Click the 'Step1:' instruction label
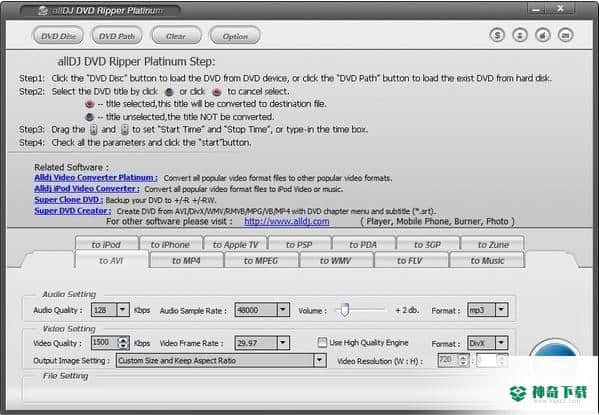The height and width of the screenshot is (415, 599). (32, 78)
